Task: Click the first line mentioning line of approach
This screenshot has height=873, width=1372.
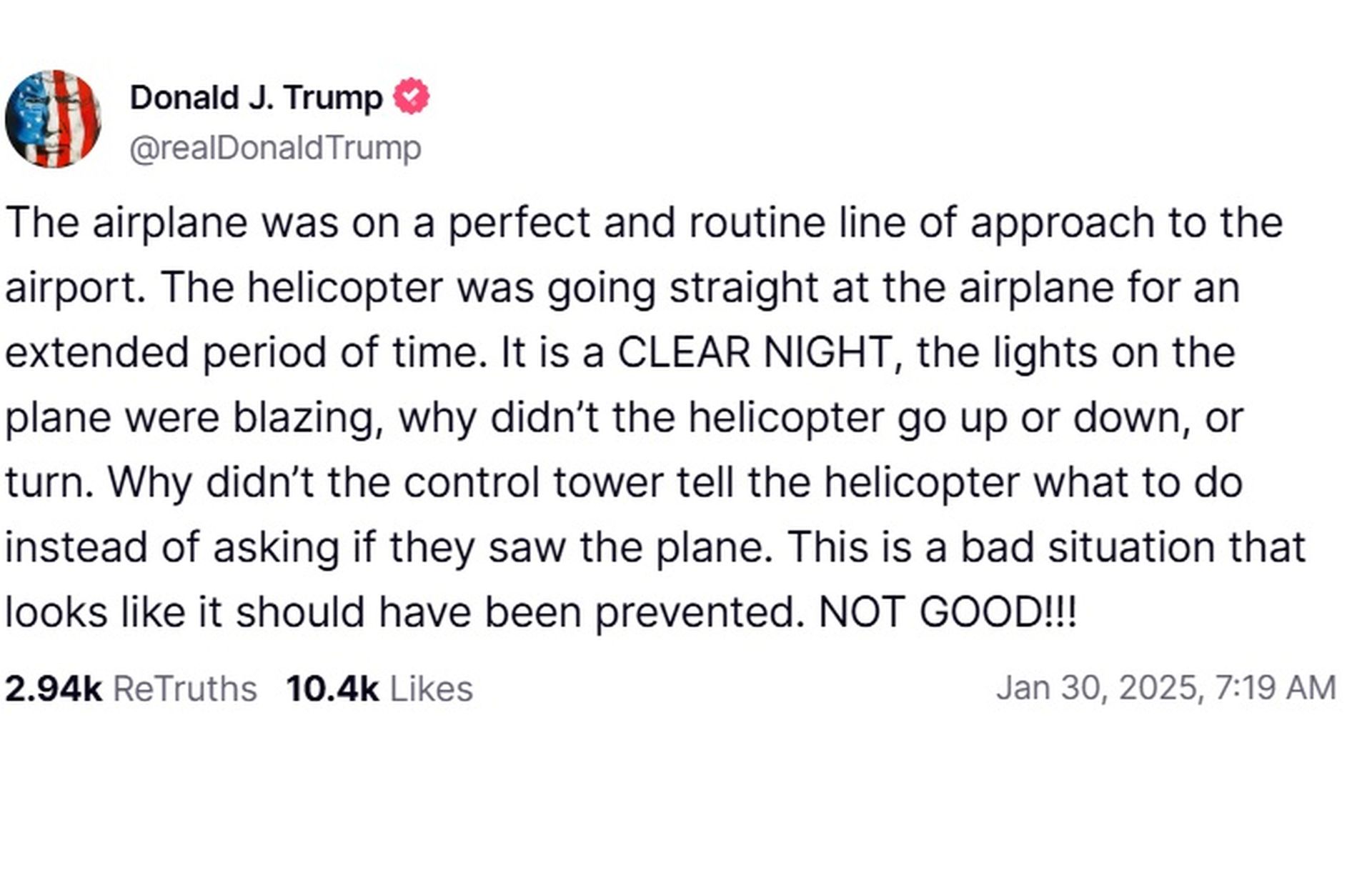Action: coord(643,222)
